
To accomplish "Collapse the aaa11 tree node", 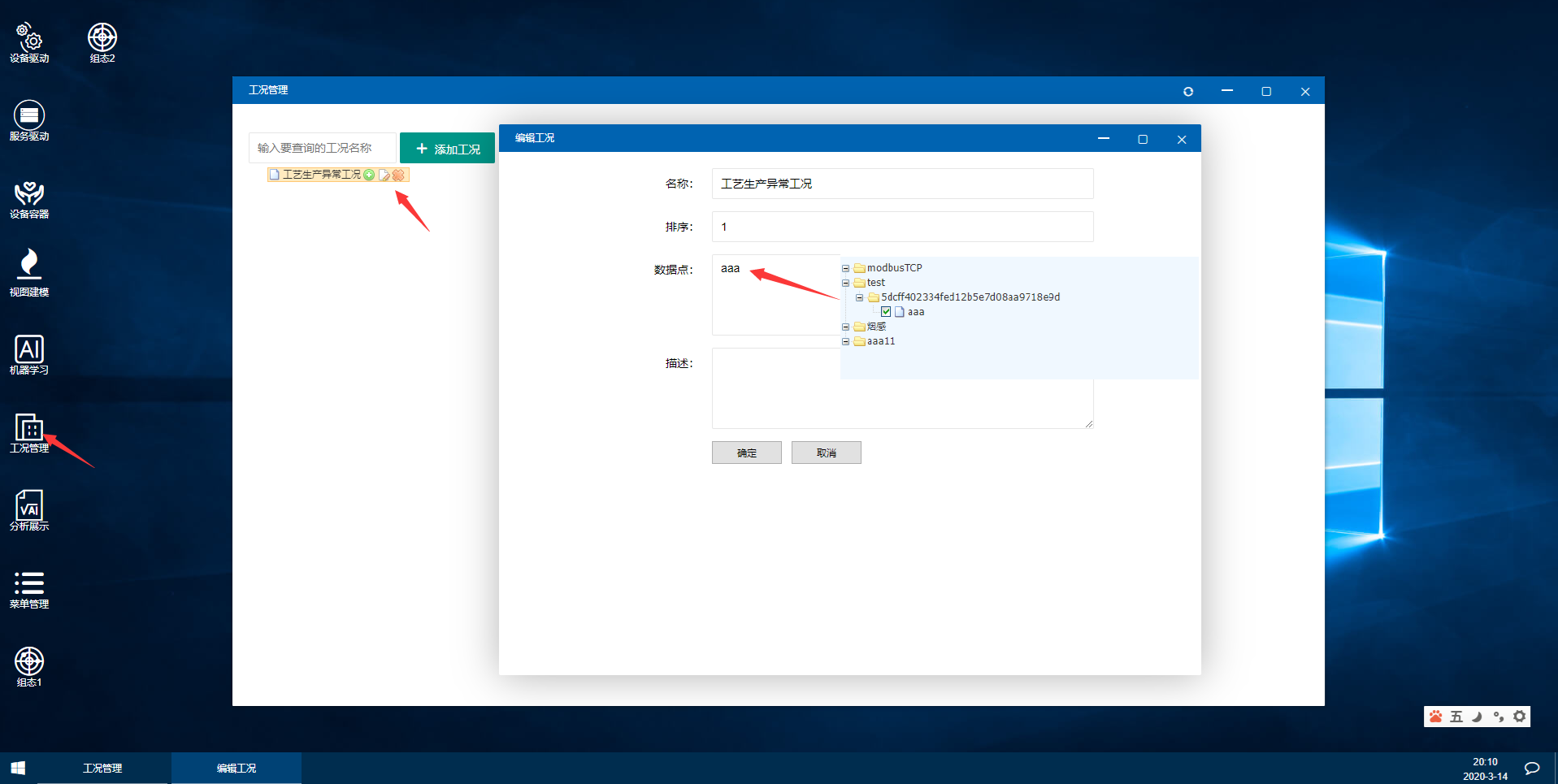I will [x=845, y=341].
